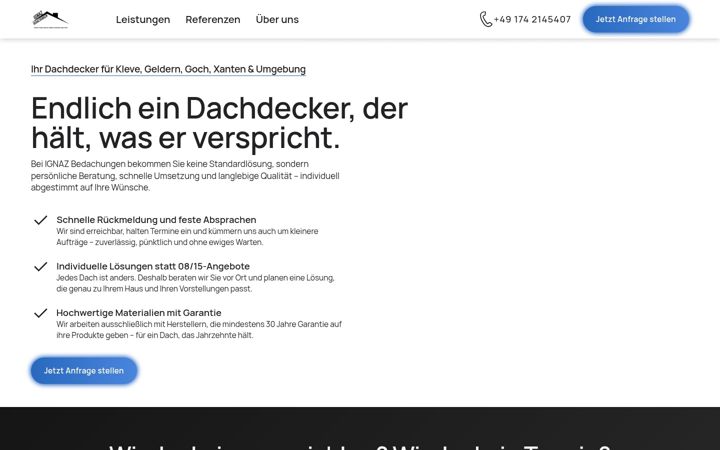
Task: Click text Wir sind erreichbar, halten Termine
Action: click(x=187, y=236)
